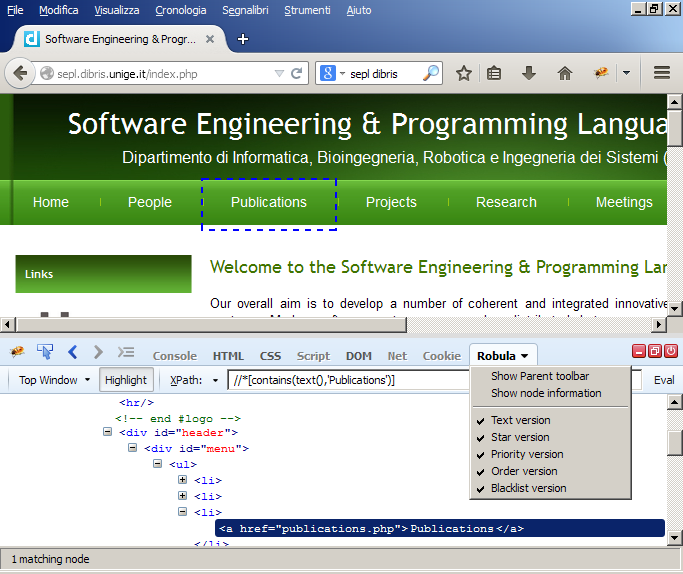
Task: Open the Strumenti menu
Action: (307, 10)
